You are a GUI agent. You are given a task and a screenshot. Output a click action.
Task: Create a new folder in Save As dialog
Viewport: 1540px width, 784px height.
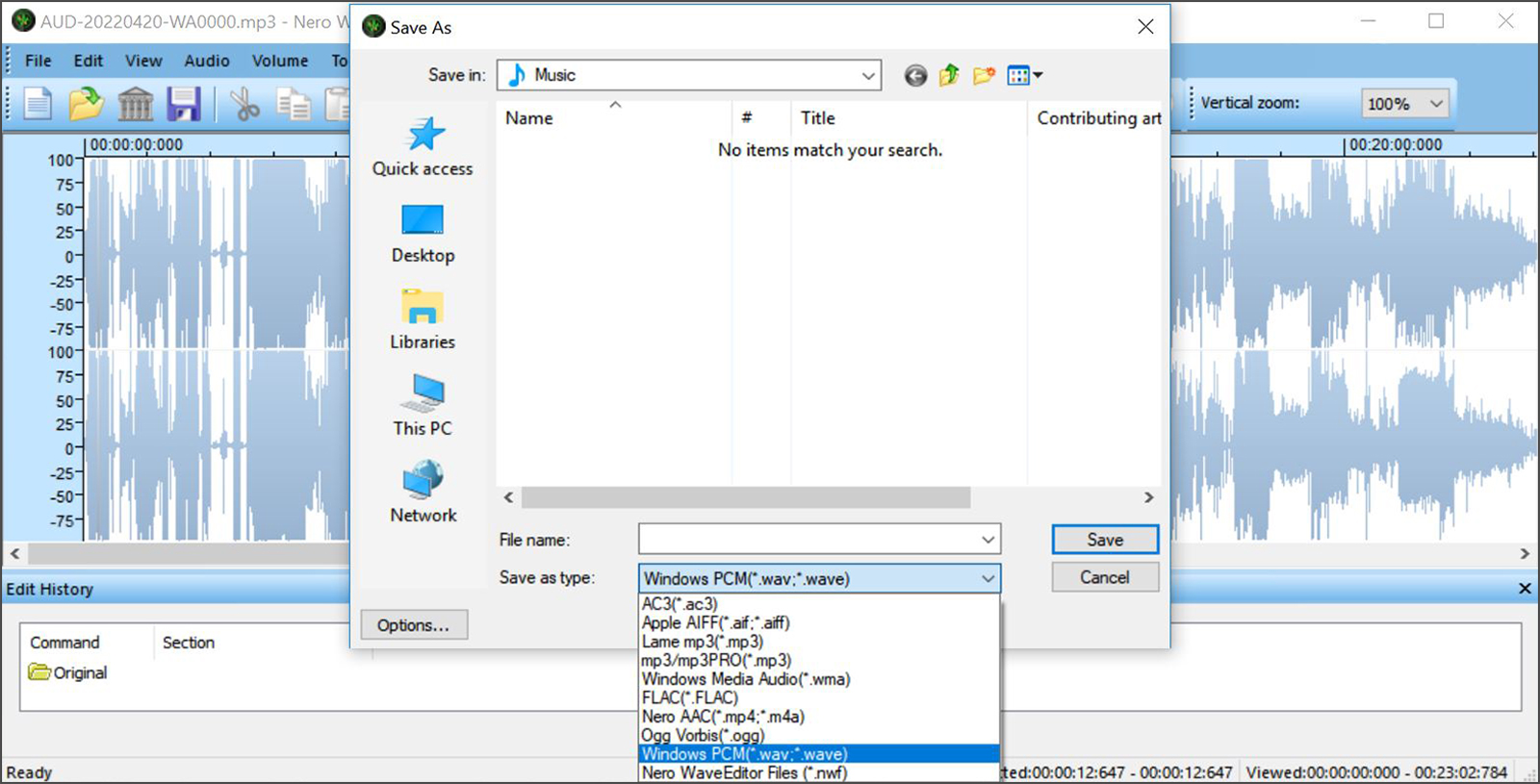click(x=984, y=75)
